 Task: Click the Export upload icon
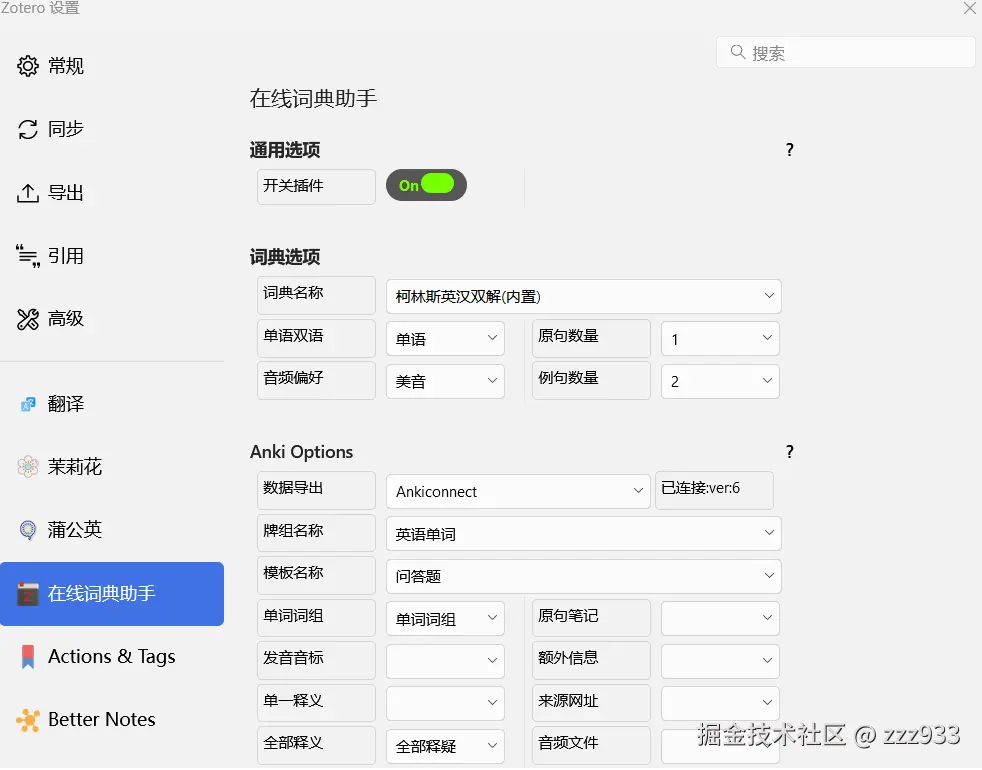point(28,192)
